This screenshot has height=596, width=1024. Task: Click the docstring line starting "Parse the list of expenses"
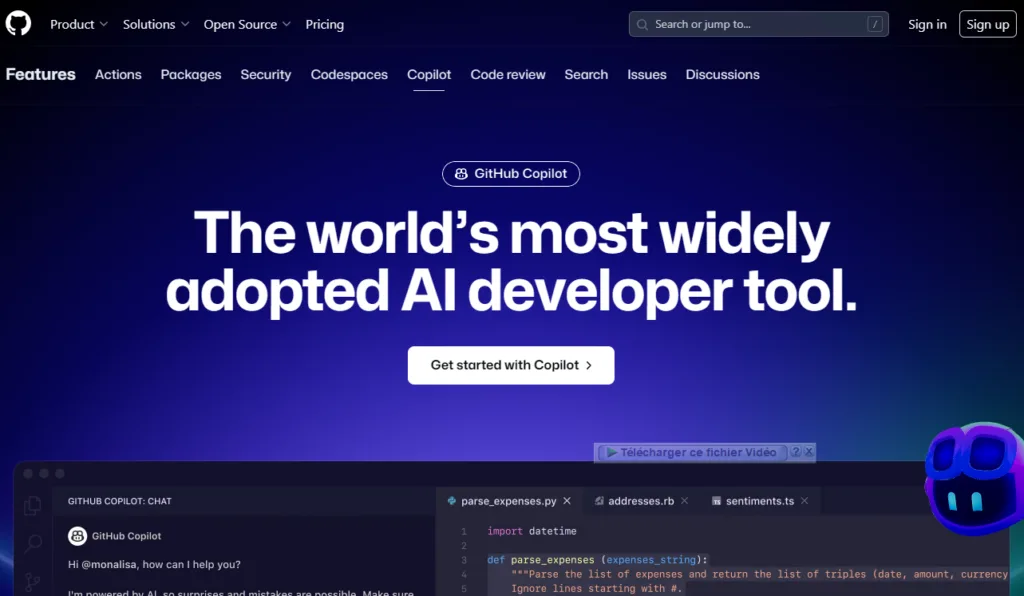coord(760,574)
